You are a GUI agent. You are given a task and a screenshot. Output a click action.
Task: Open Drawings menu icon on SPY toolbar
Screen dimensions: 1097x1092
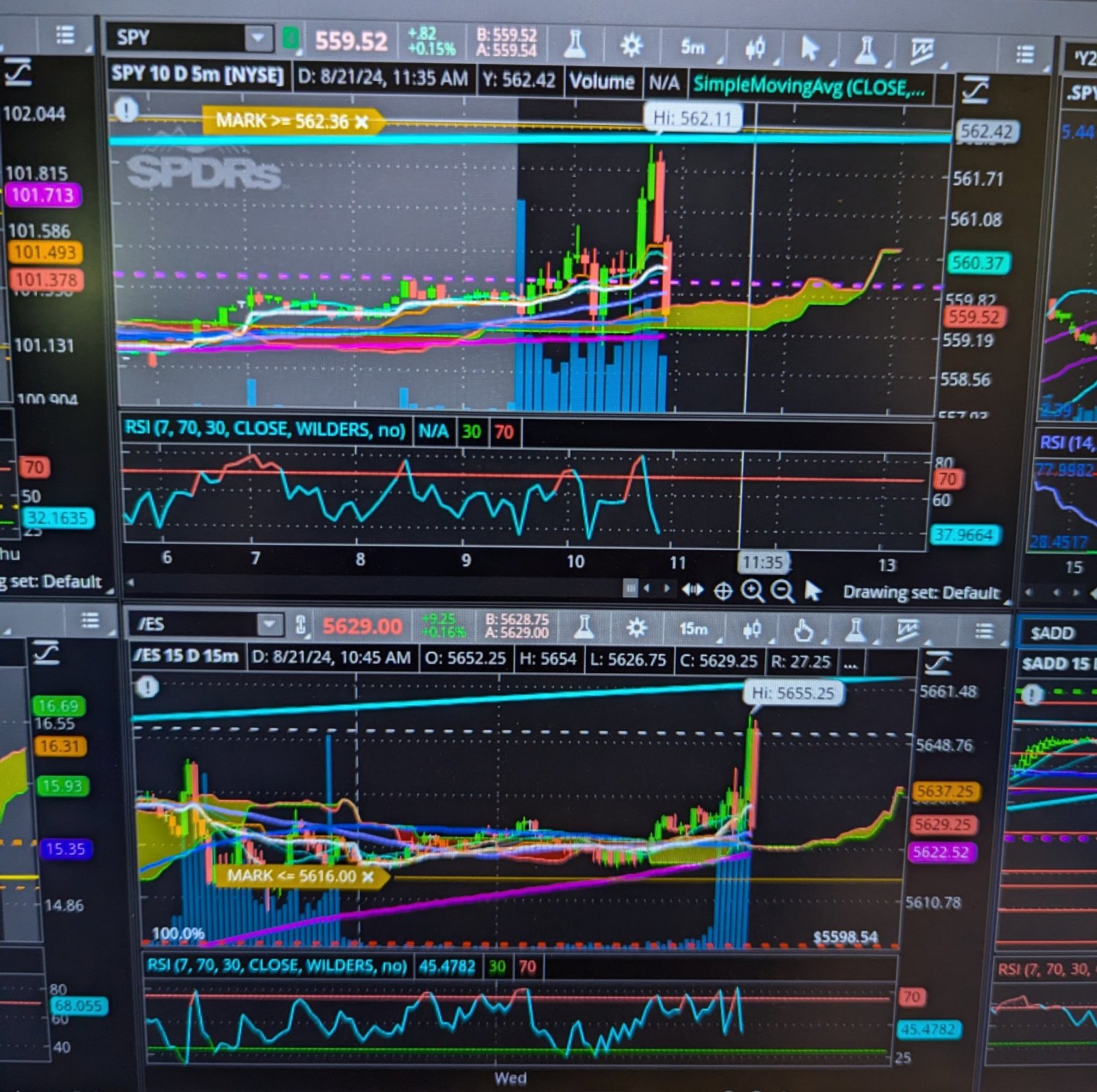(x=922, y=51)
